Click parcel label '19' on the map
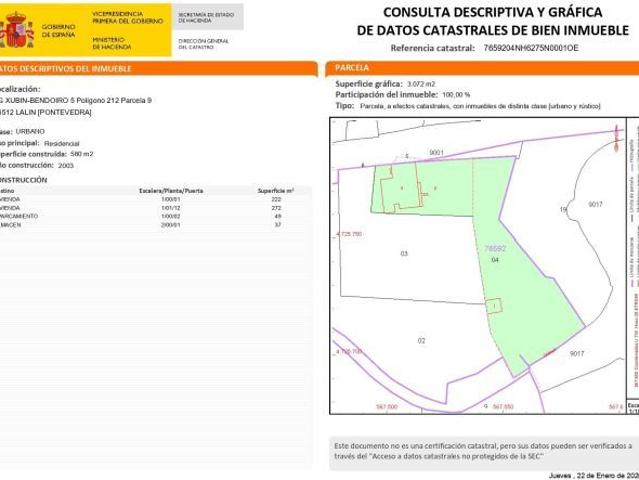Image resolution: width=639 pixels, height=480 pixels. pyautogui.click(x=563, y=209)
